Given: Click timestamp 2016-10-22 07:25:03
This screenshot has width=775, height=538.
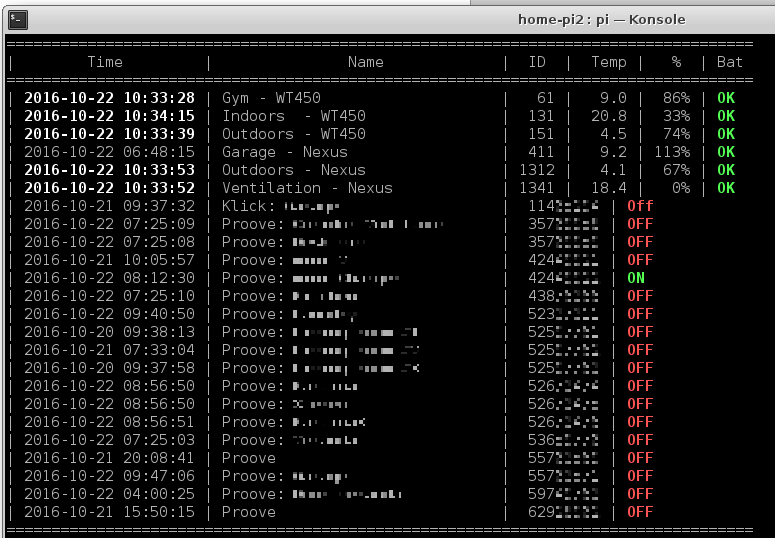Looking at the screenshot, I should pos(109,440).
